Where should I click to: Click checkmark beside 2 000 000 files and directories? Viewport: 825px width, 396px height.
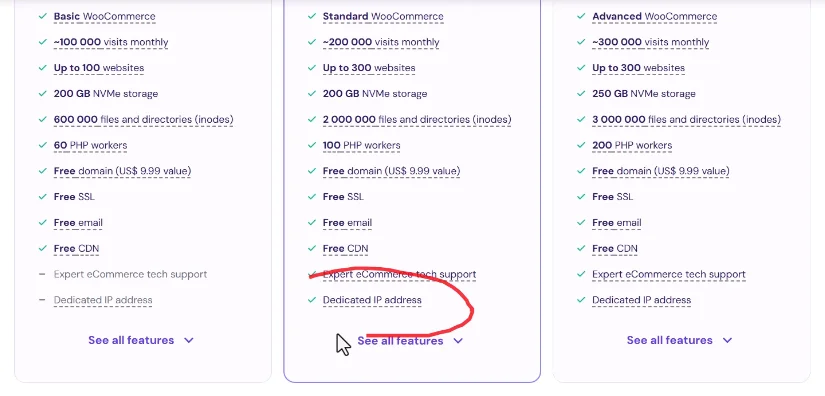(312, 119)
